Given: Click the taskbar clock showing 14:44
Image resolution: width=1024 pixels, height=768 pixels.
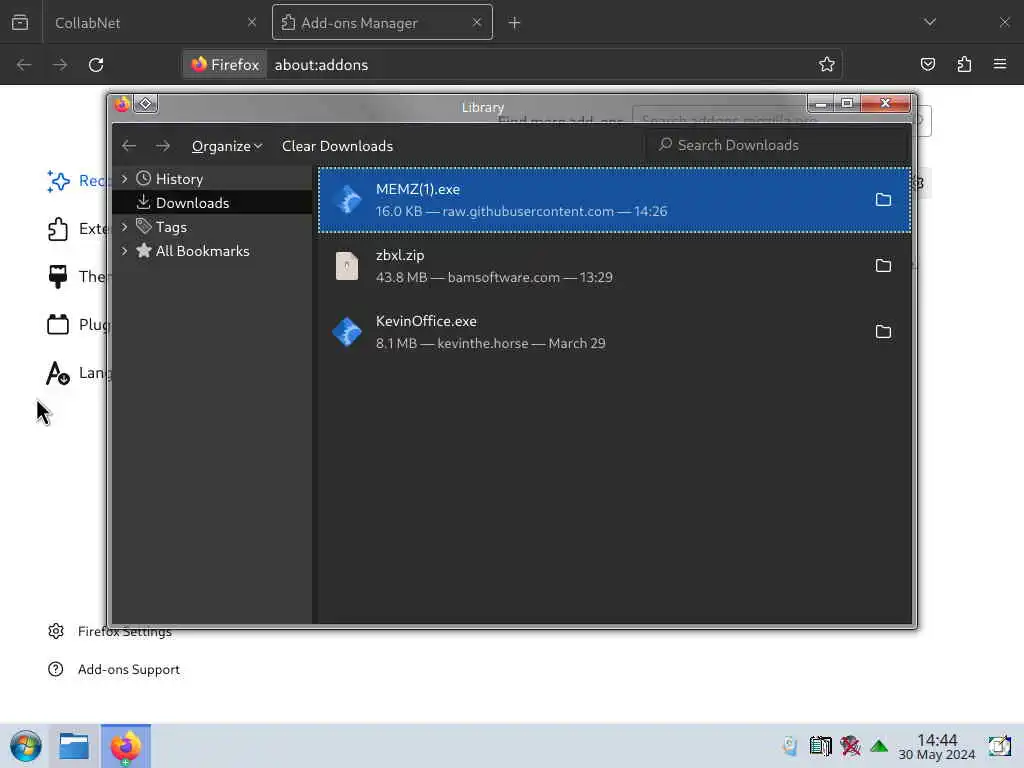Looking at the screenshot, I should 937,747.
